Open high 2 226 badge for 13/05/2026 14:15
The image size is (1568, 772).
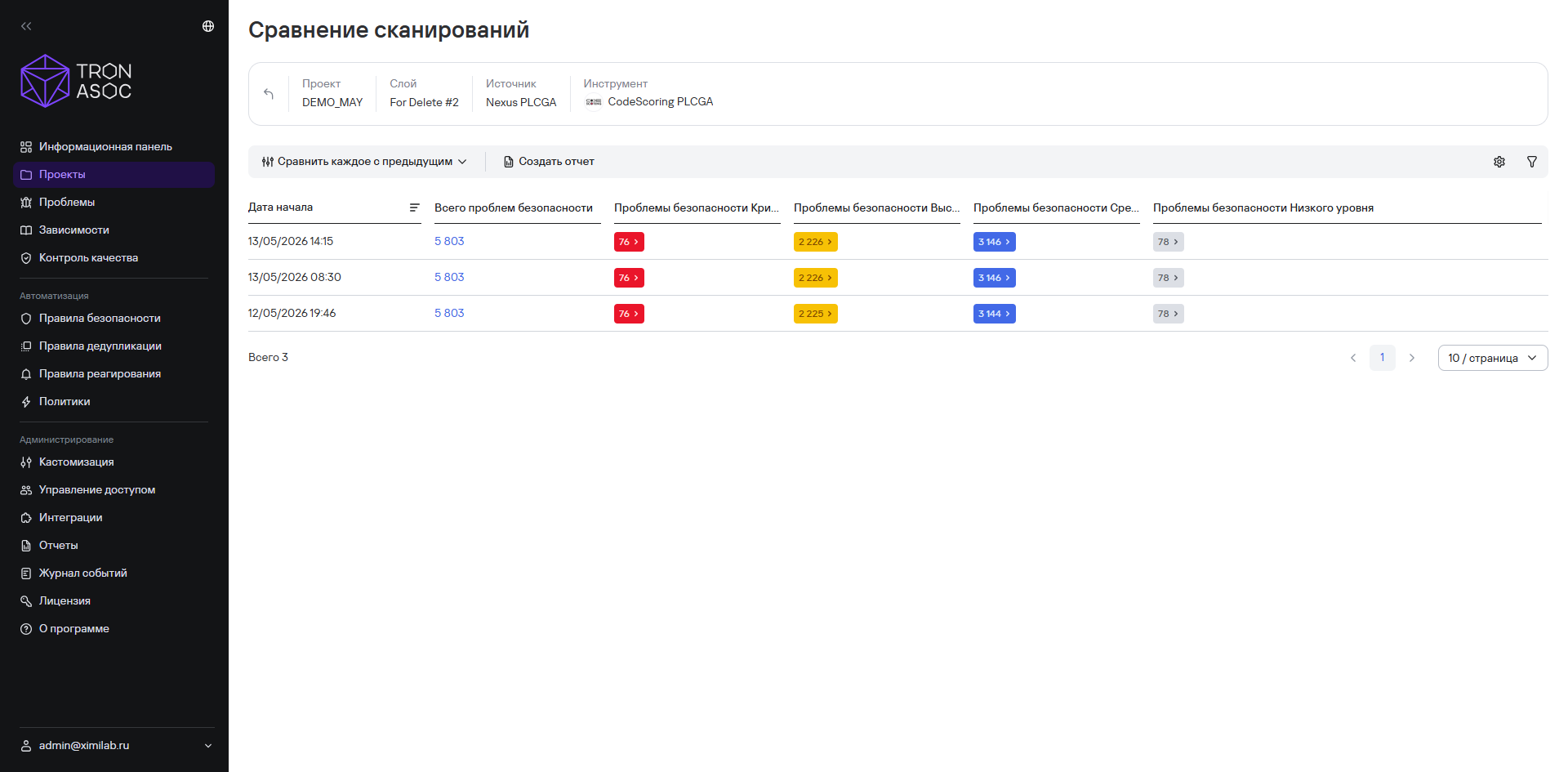(x=816, y=242)
